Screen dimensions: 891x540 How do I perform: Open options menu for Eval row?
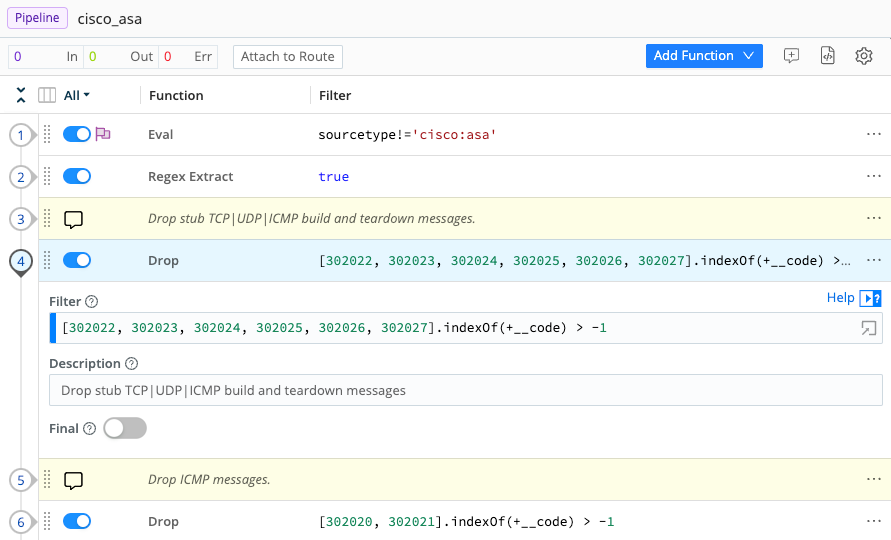point(873,134)
